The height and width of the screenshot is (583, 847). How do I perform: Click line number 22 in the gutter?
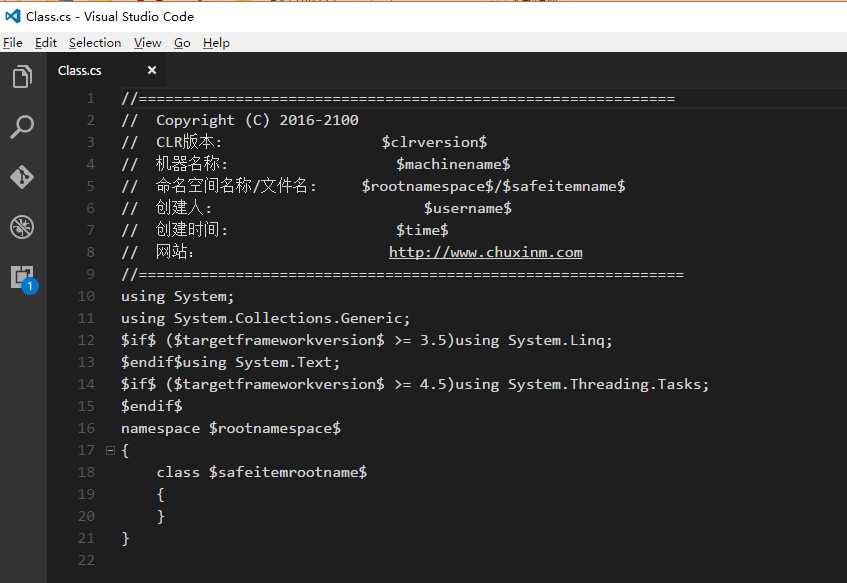pos(86,560)
